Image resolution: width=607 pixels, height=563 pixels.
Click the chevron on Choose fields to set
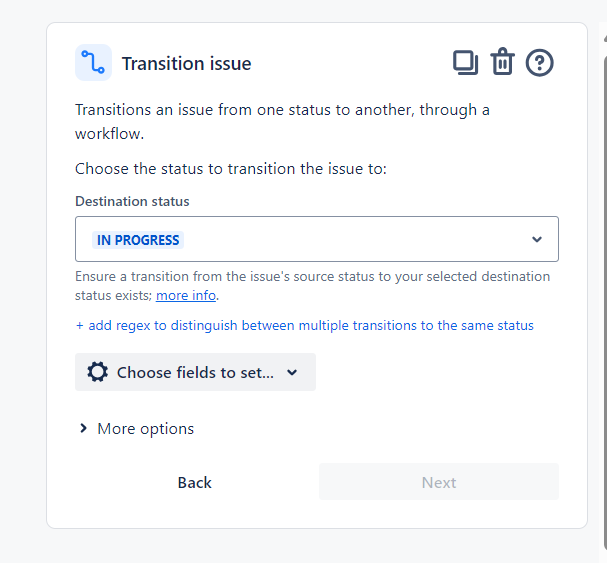click(292, 372)
